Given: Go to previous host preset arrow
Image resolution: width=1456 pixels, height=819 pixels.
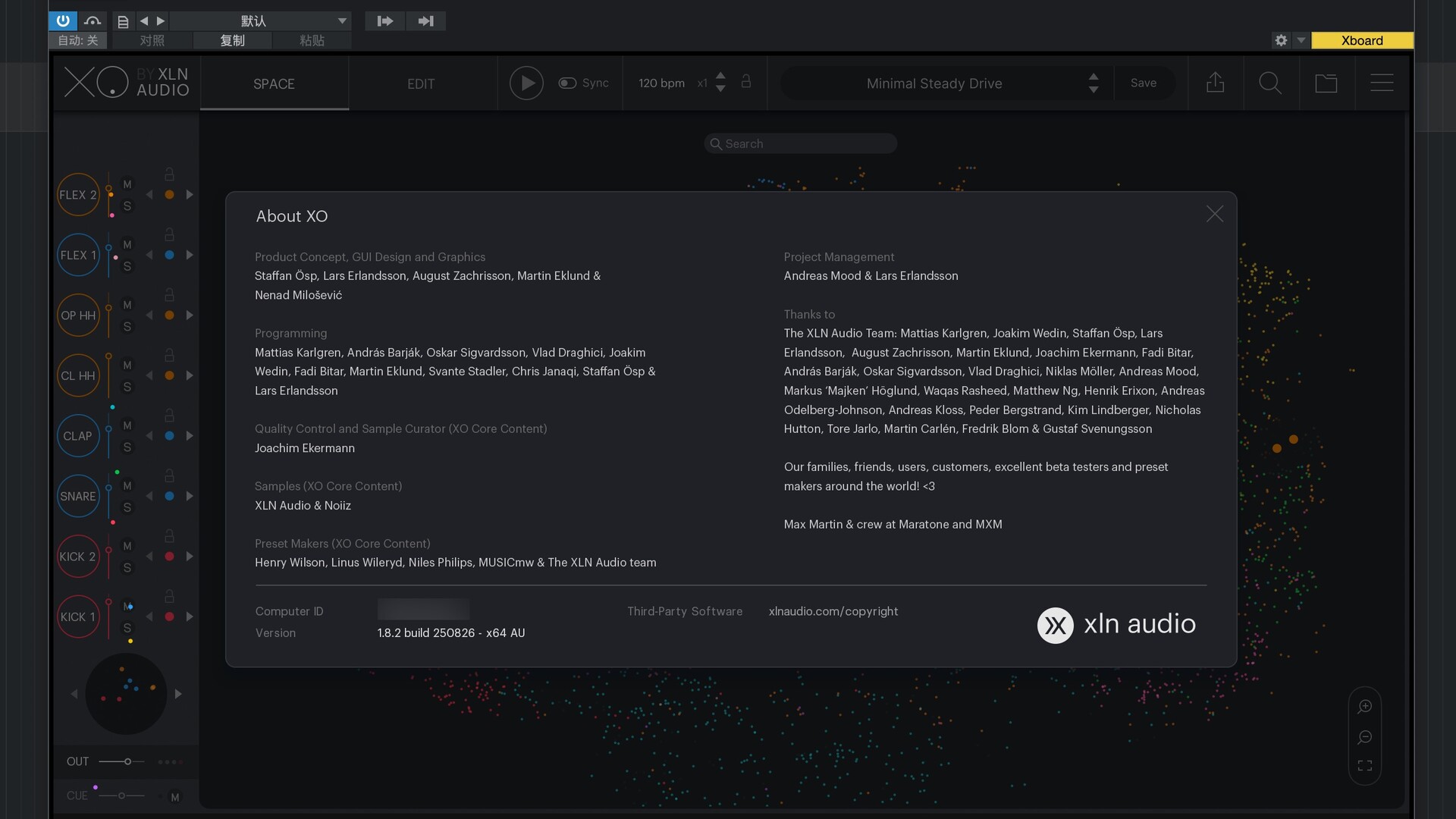Looking at the screenshot, I should click(x=144, y=21).
